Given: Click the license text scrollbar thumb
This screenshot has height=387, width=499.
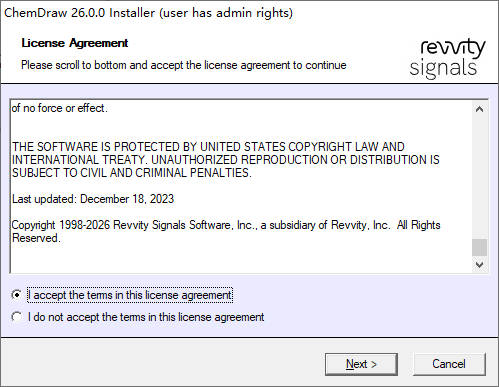Looking at the screenshot, I should tap(480, 248).
